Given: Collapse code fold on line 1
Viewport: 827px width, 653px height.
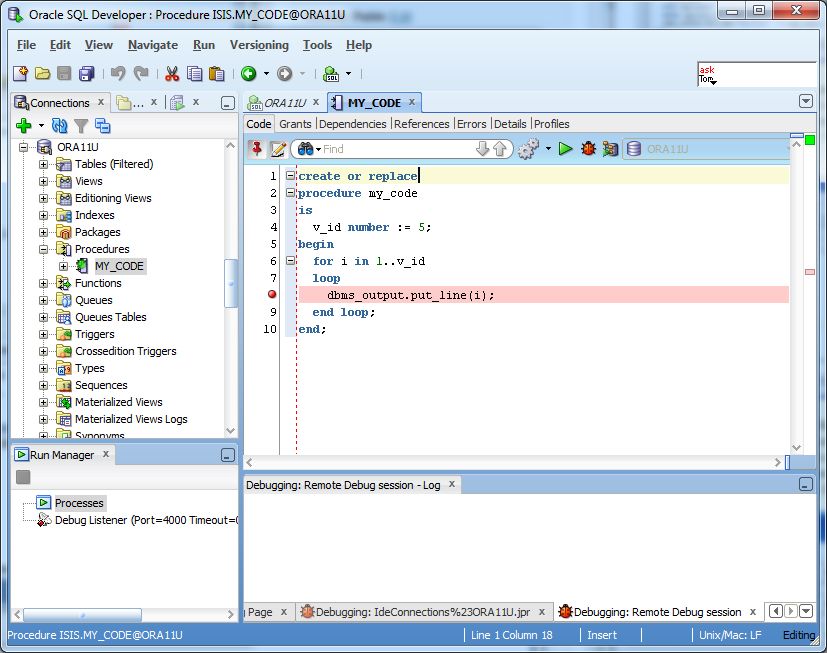Looking at the screenshot, I should (x=290, y=175).
